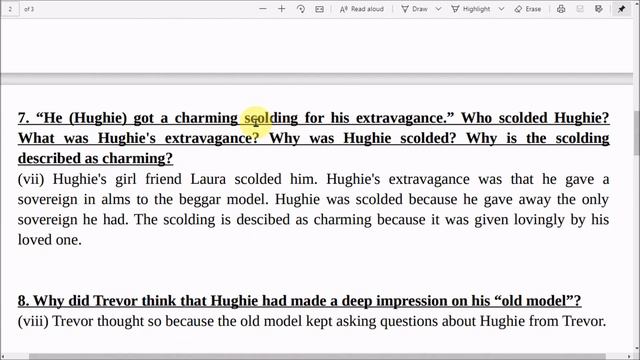Click the horizontal scrollbar at bottom
The image size is (640, 360).
click(x=316, y=357)
